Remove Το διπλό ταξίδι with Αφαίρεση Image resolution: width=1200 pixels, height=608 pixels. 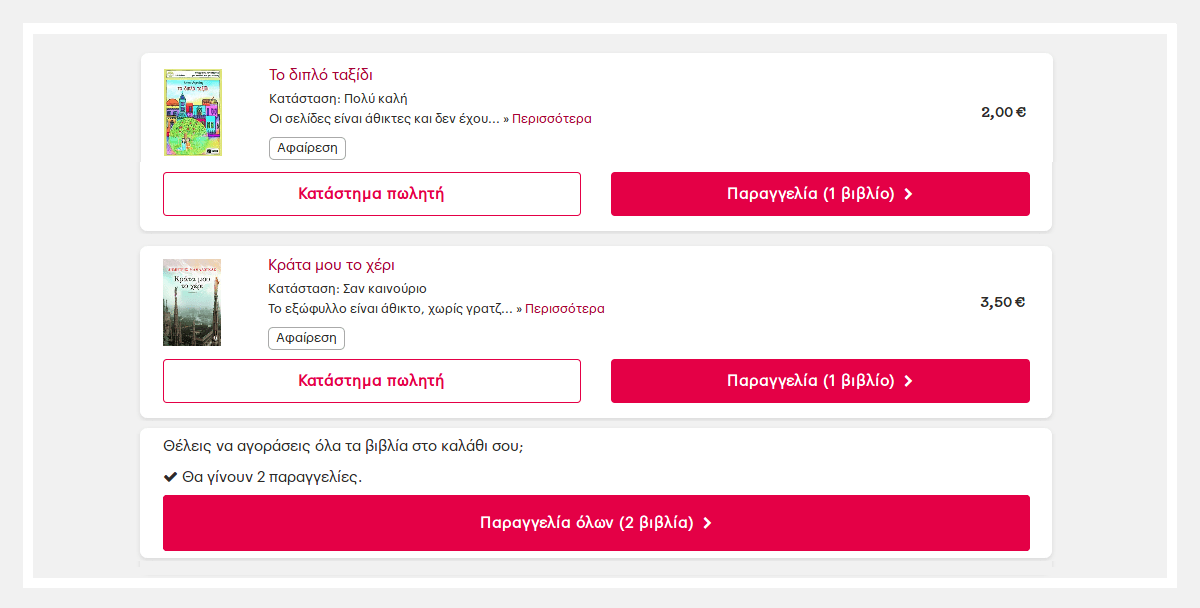pyautogui.click(x=307, y=148)
